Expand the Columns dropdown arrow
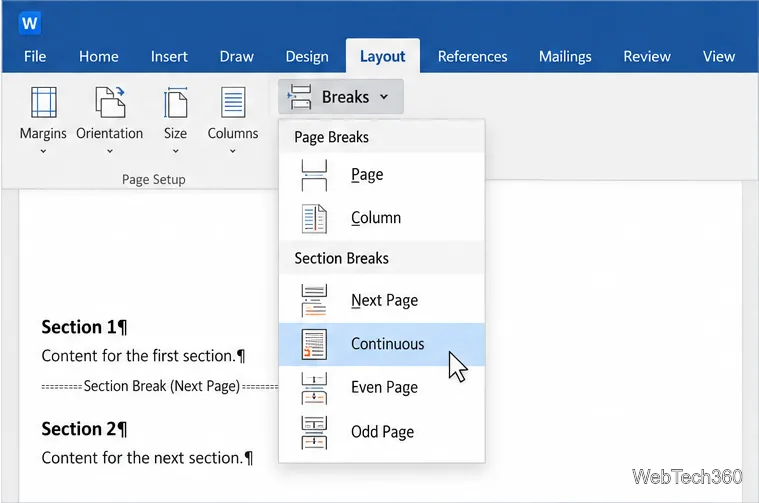The height and width of the screenshot is (503, 759). tap(233, 152)
